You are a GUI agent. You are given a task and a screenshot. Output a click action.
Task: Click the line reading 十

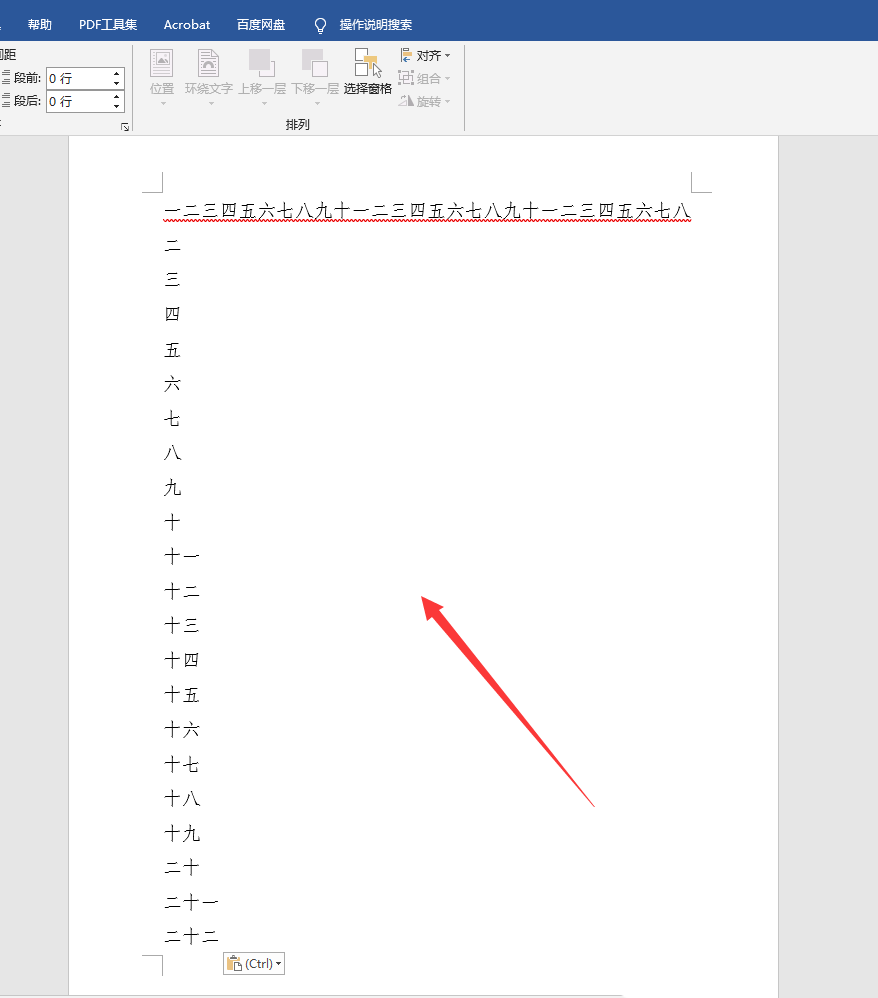point(173,523)
